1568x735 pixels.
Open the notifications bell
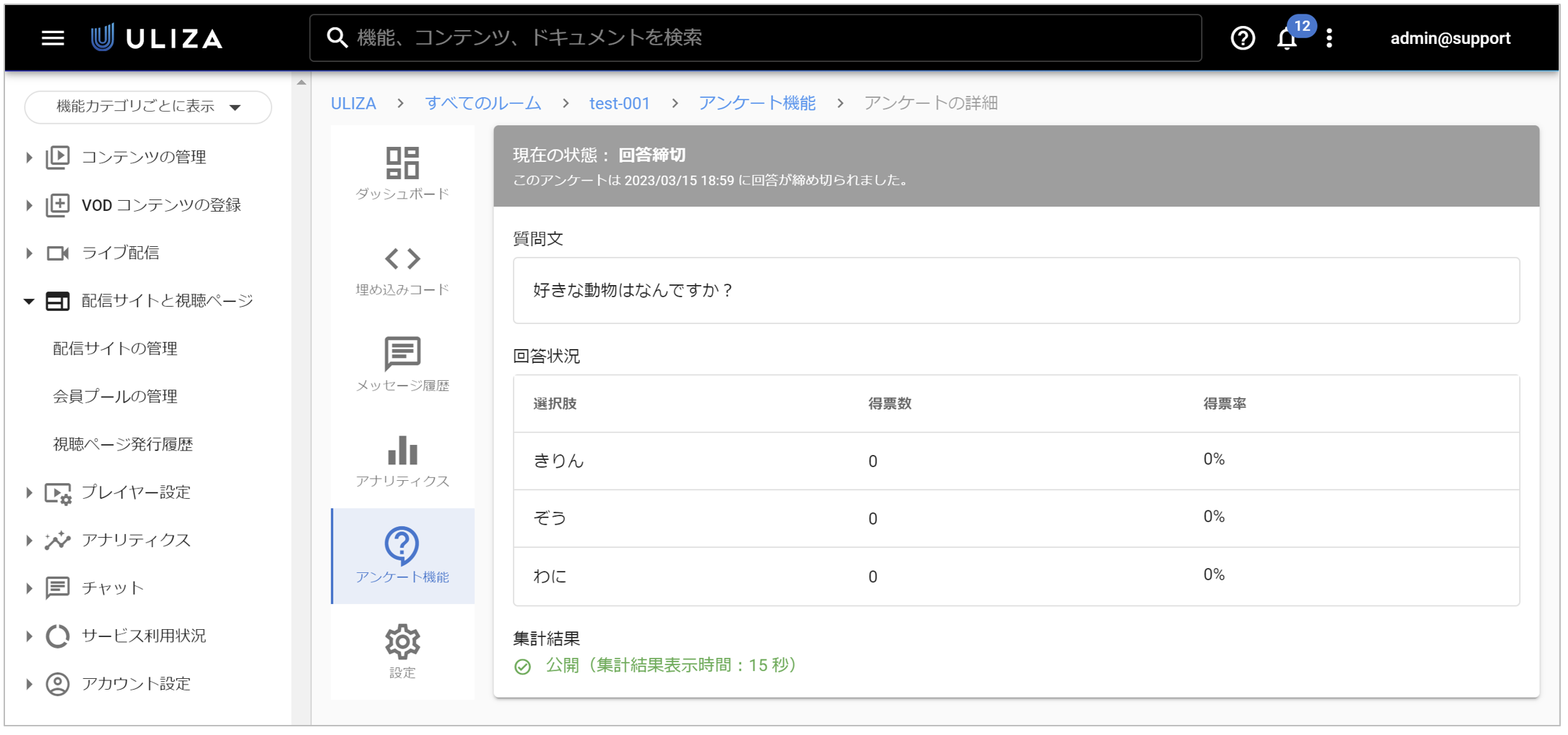pos(1287,38)
